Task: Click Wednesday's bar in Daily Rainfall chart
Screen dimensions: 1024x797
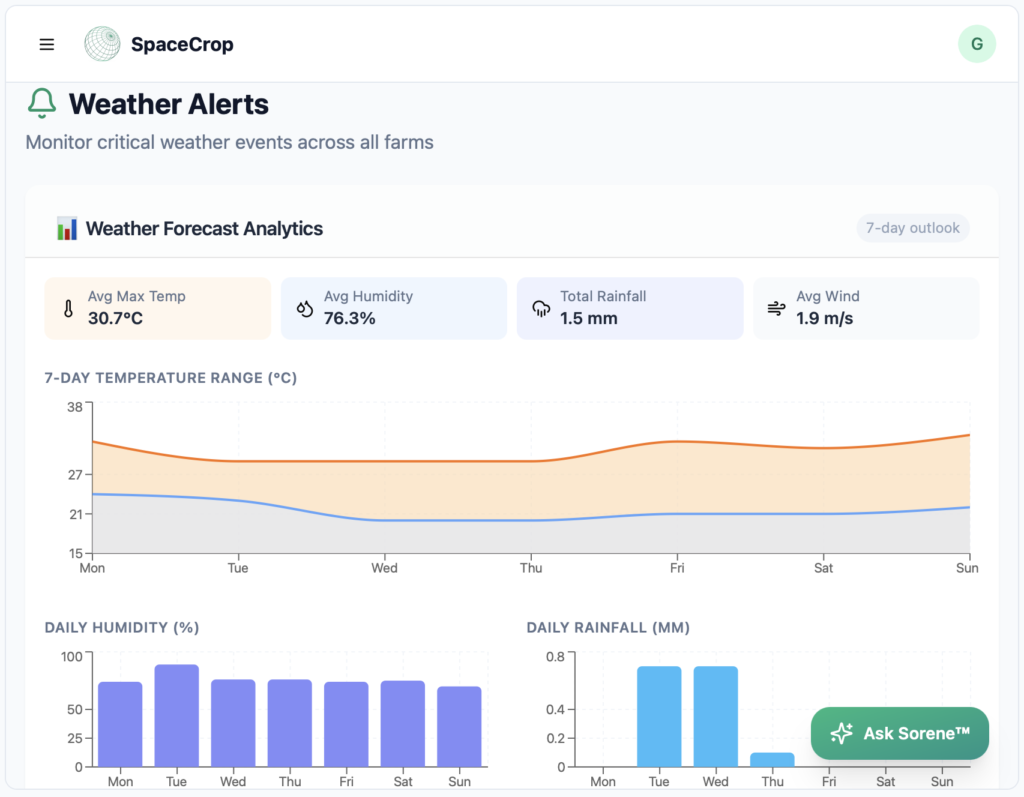Action: (x=715, y=716)
